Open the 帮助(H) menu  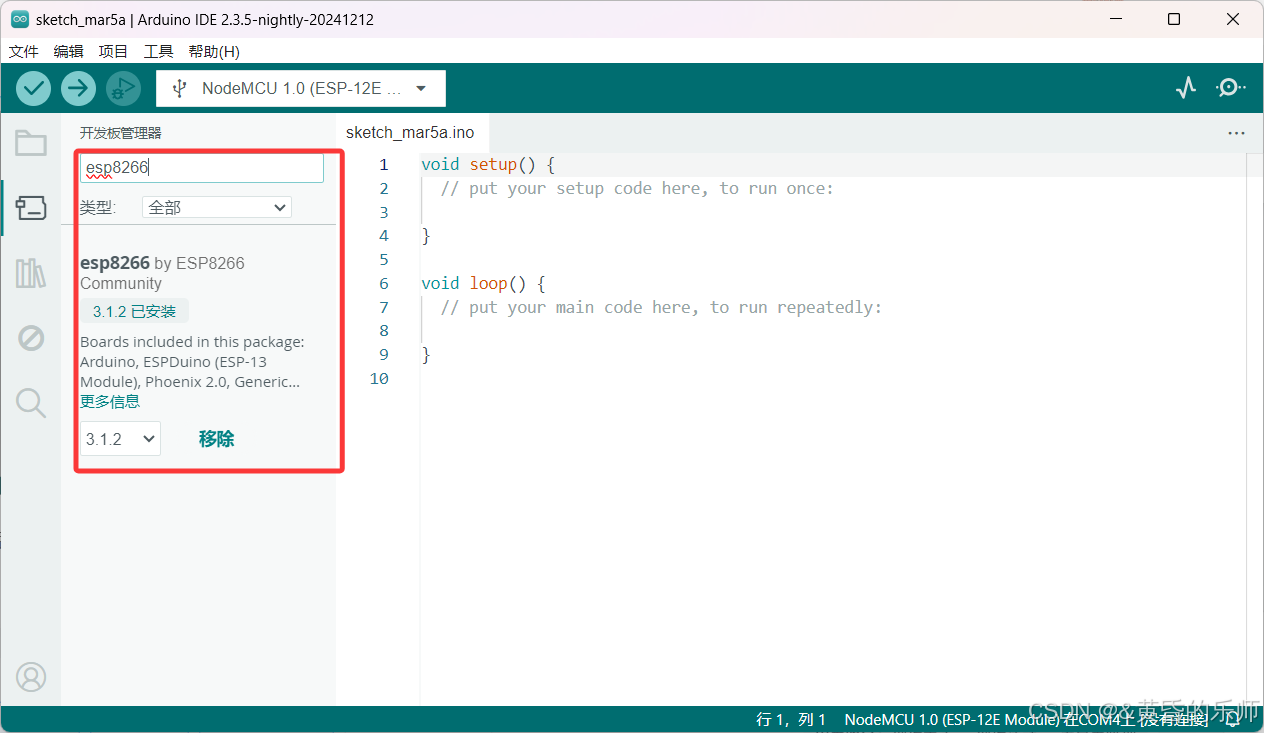214,51
